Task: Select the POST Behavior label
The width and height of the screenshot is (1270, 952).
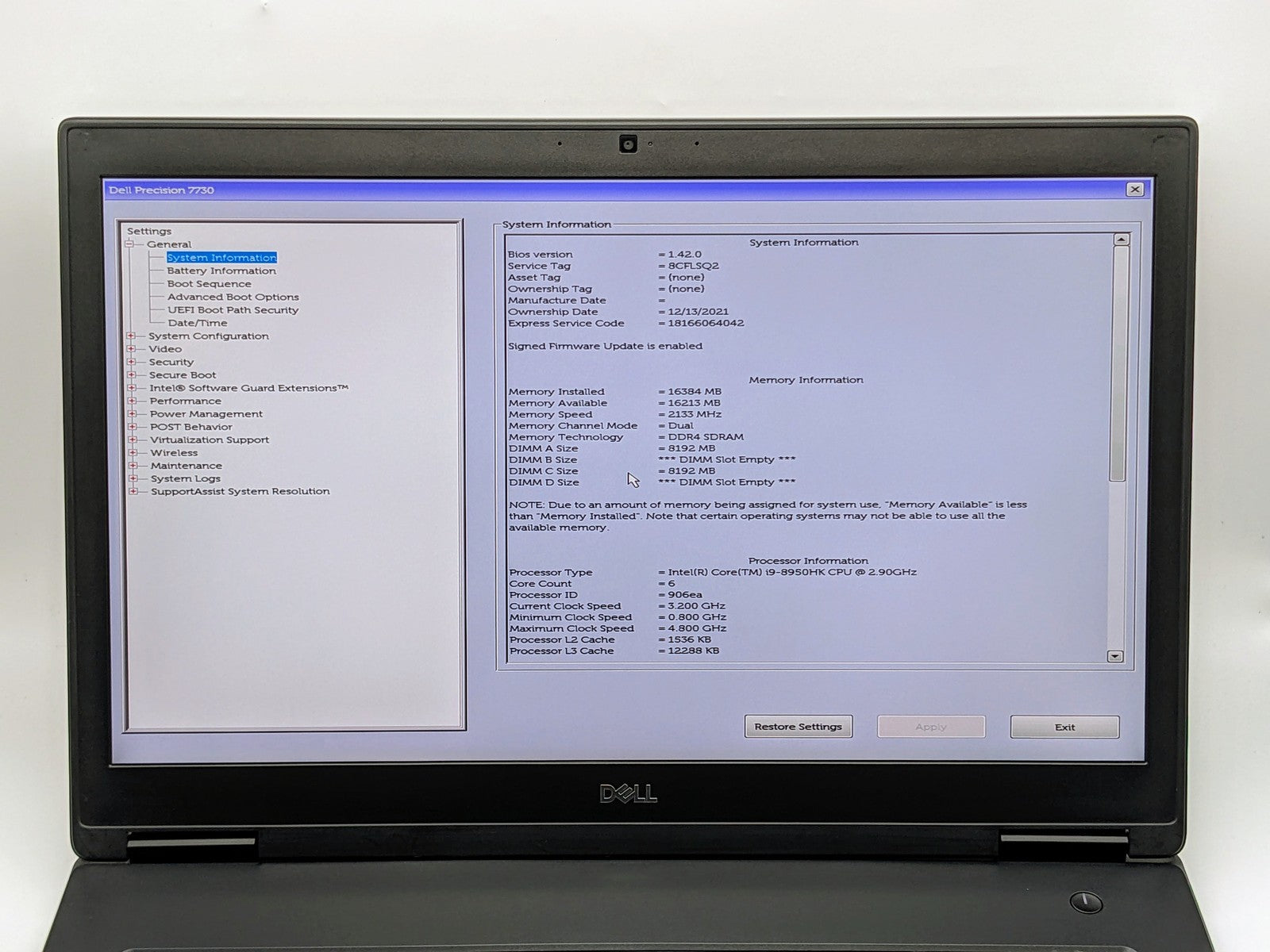Action: 191,427
